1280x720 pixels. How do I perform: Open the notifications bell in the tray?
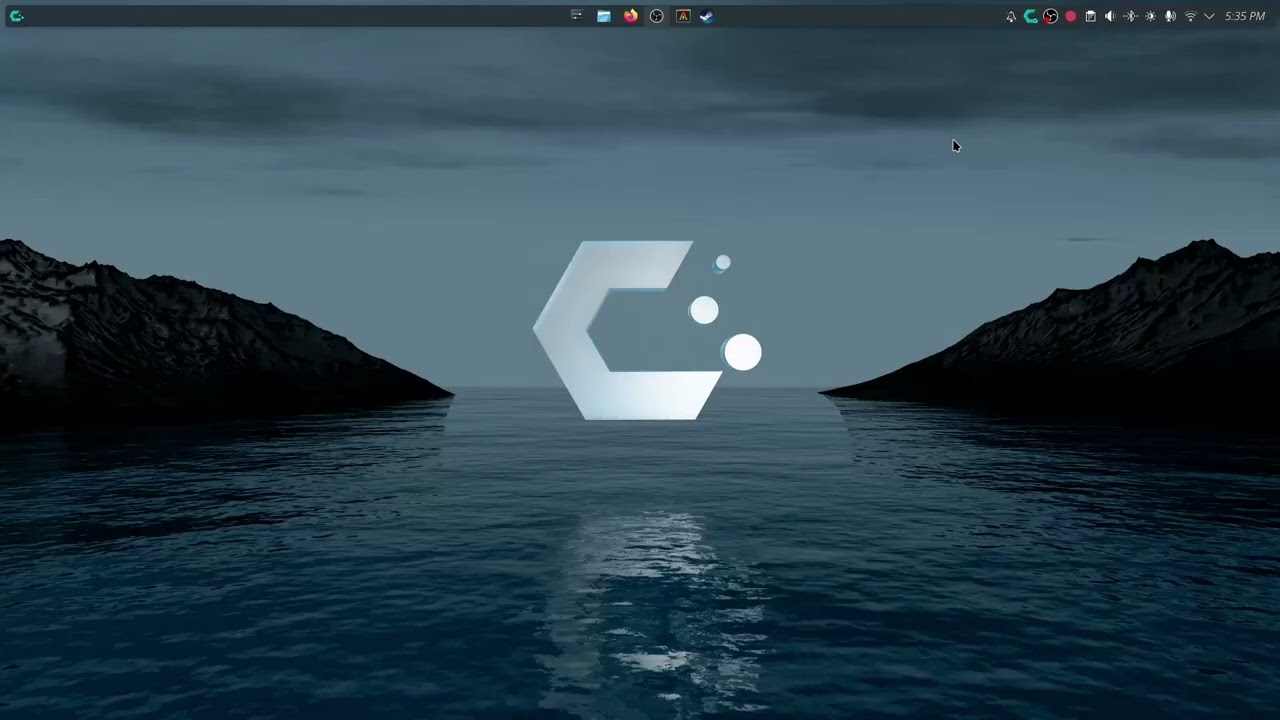pos(1011,16)
